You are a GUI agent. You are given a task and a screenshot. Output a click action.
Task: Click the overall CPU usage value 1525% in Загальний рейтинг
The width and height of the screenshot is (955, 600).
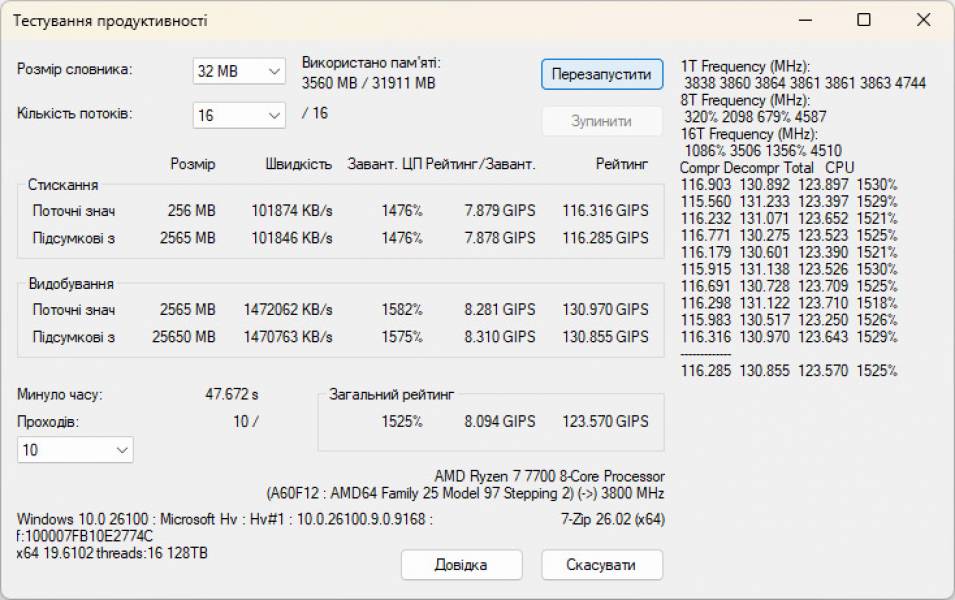(402, 422)
